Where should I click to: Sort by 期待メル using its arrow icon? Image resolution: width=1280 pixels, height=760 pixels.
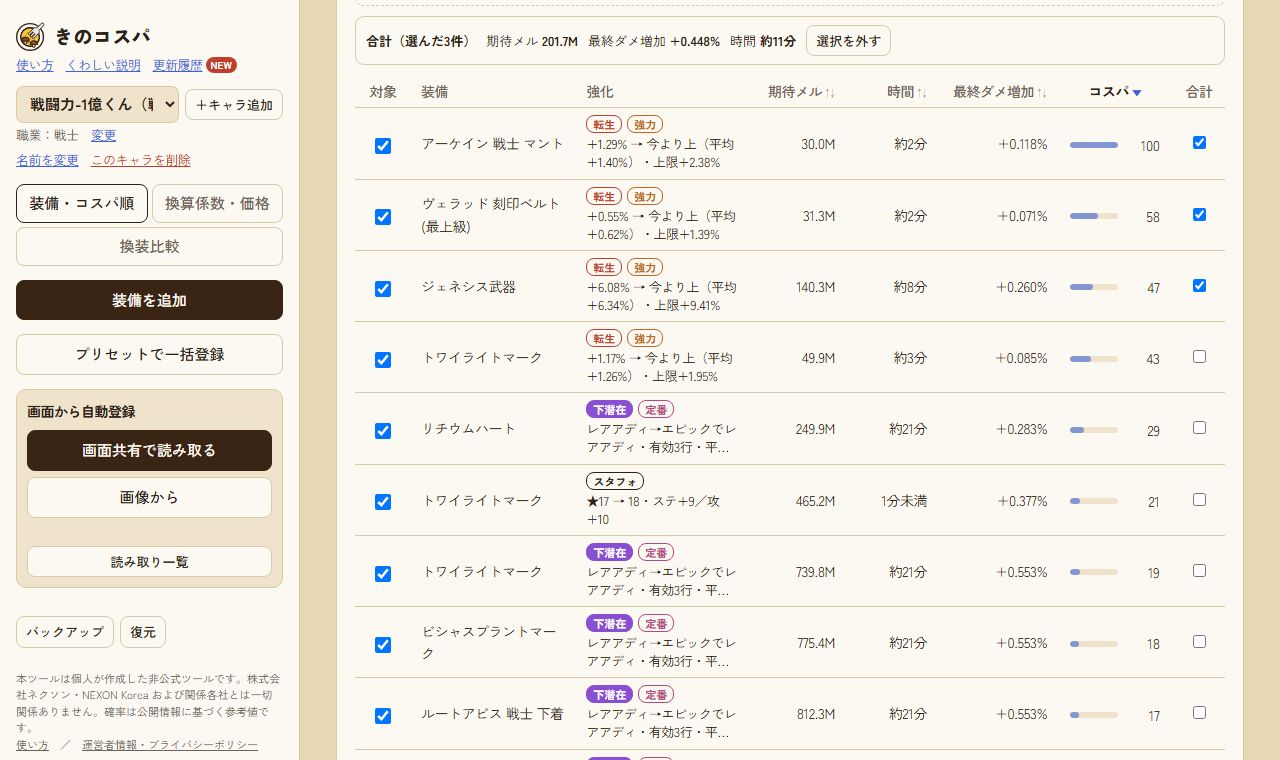click(x=830, y=93)
